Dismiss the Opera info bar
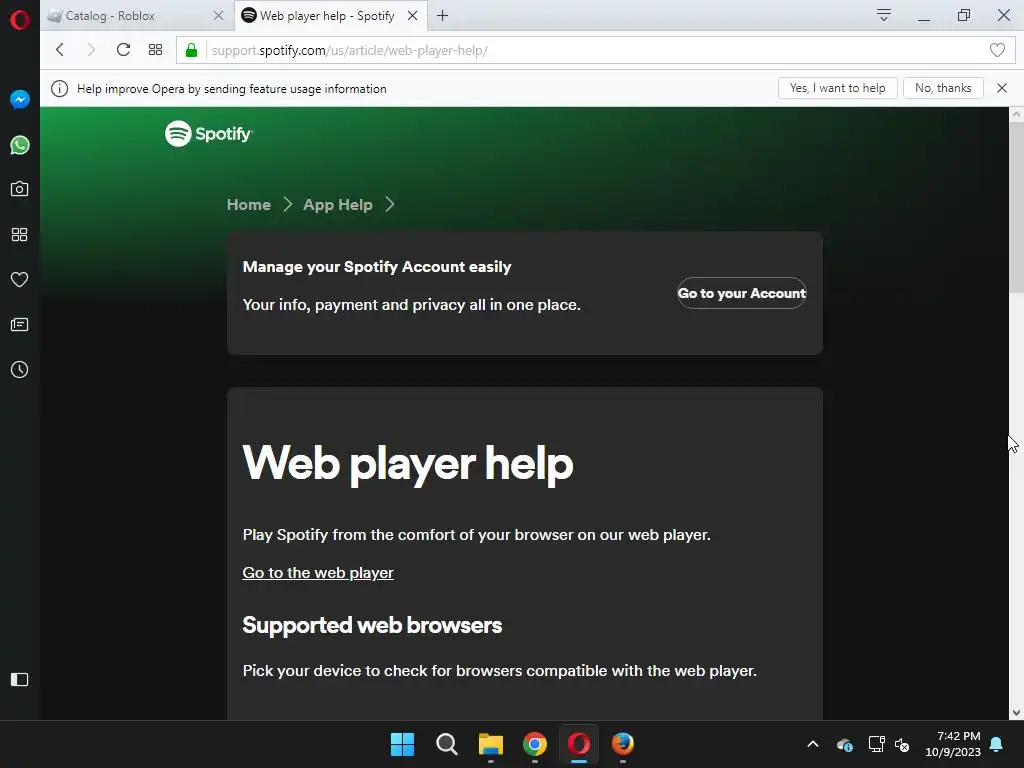This screenshot has width=1024, height=768. click(x=1002, y=88)
